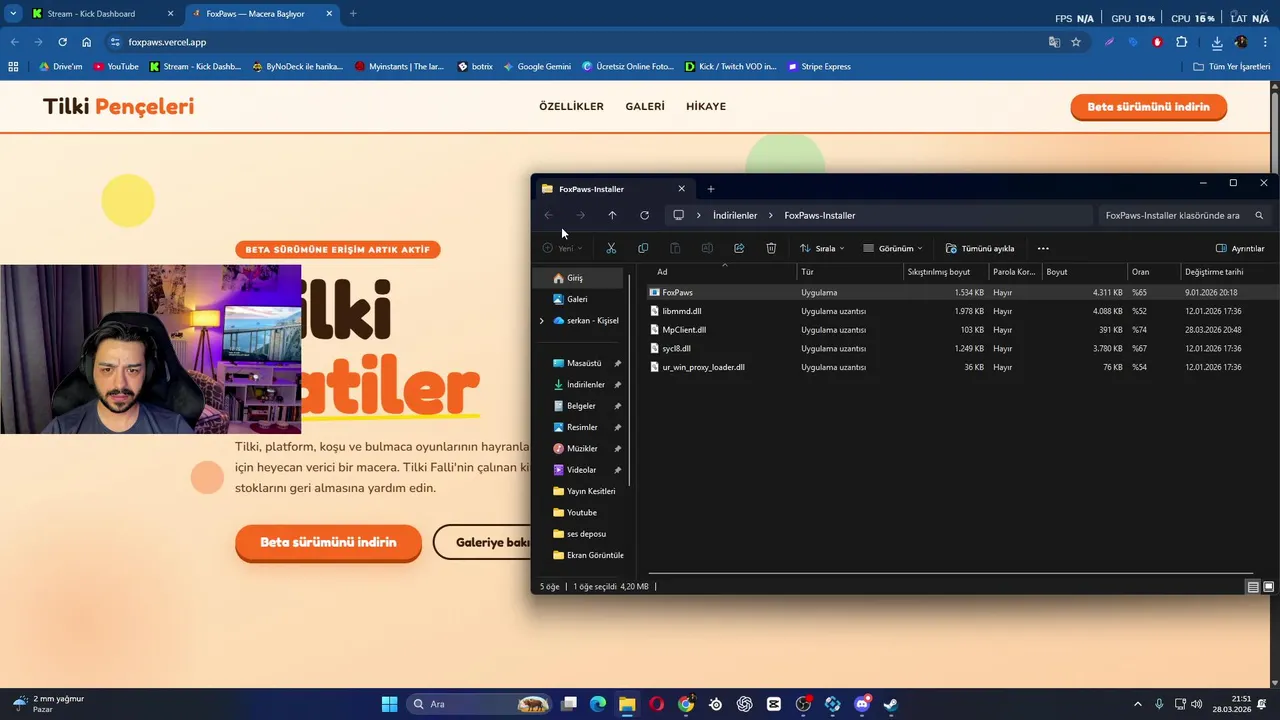1280x720 pixels.
Task: Click the translate page icon in address bar
Action: tap(1054, 42)
